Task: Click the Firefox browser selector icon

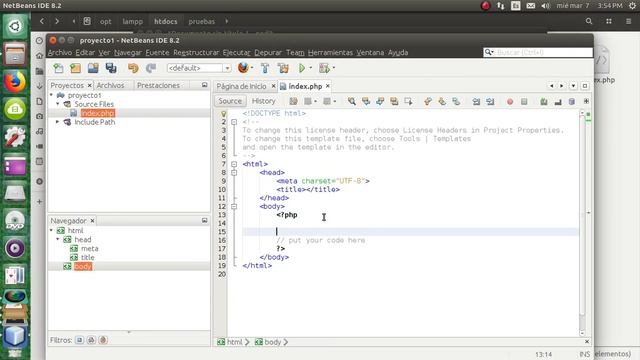Action: click(243, 68)
